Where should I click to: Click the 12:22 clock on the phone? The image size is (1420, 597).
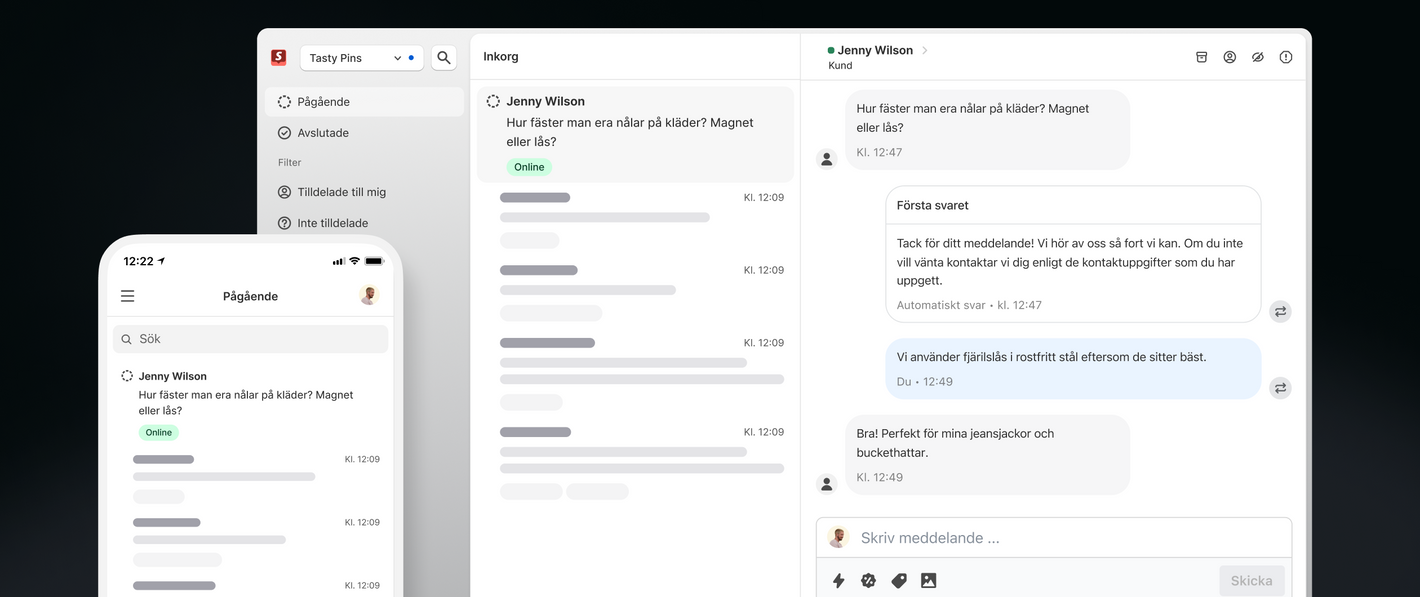click(138, 261)
